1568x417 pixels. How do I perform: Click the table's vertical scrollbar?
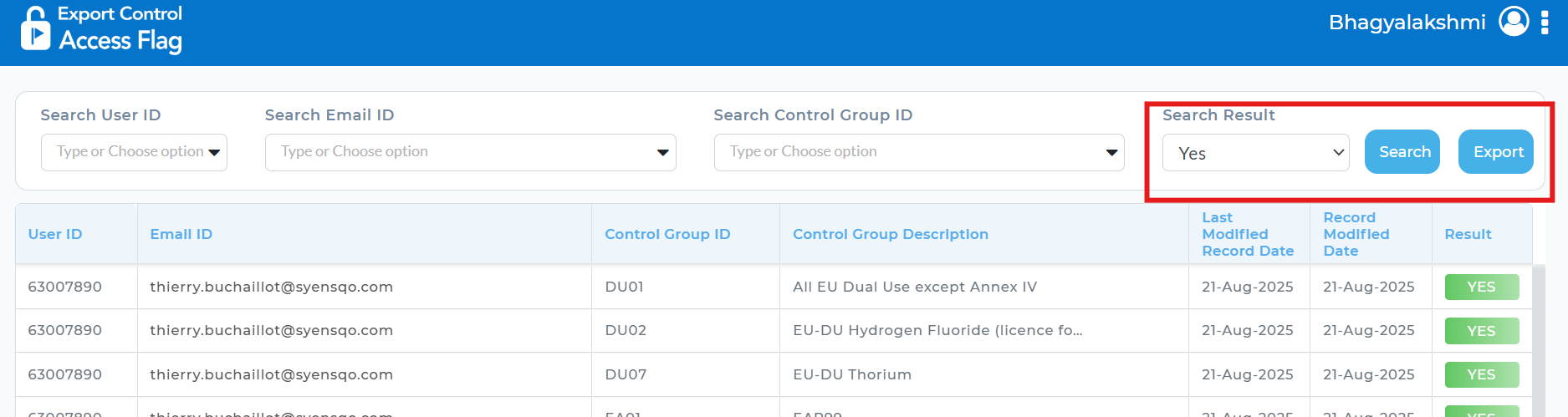[1538, 343]
